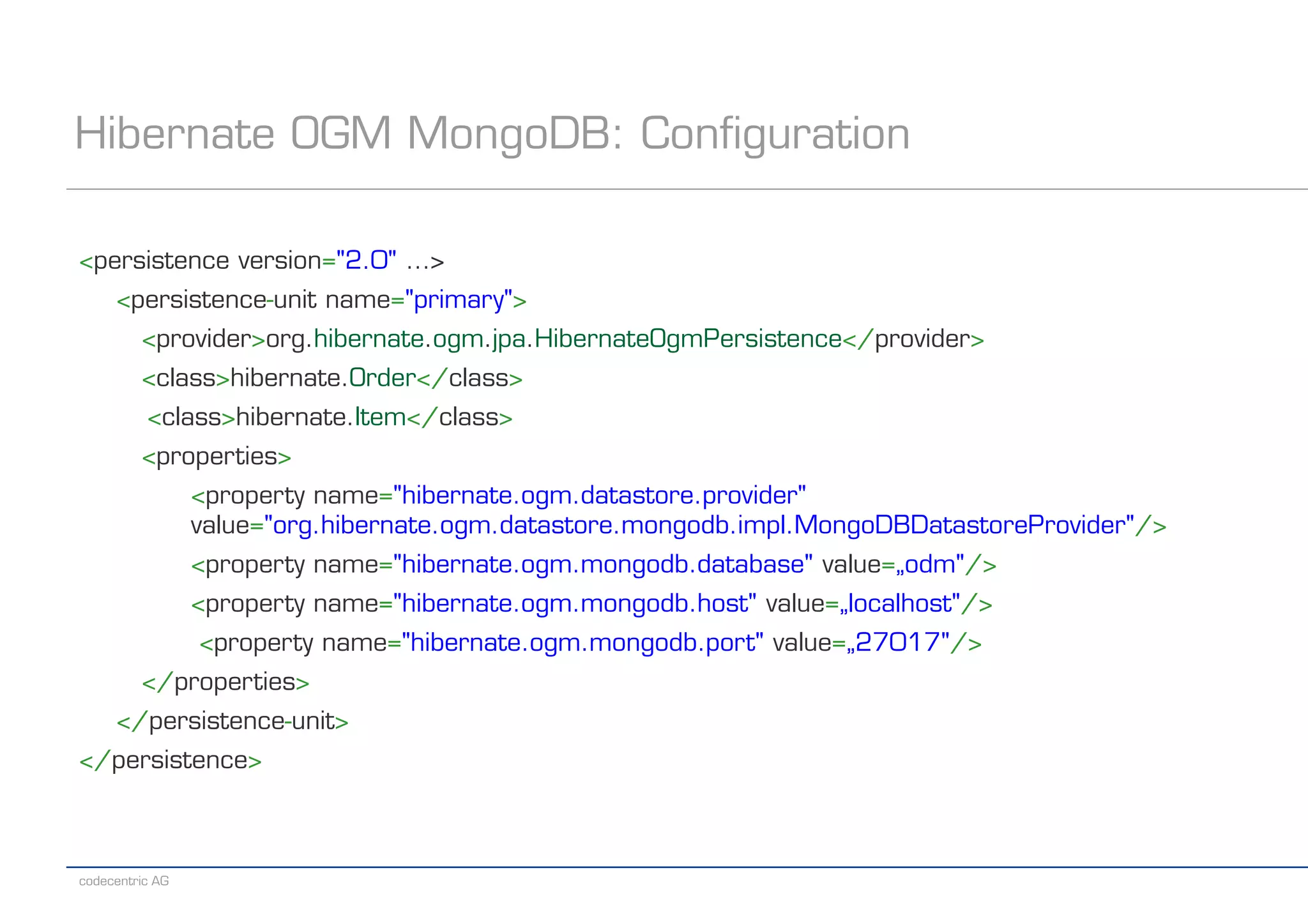
Task: Click the closing persistence-unit tag
Action: [x=232, y=722]
